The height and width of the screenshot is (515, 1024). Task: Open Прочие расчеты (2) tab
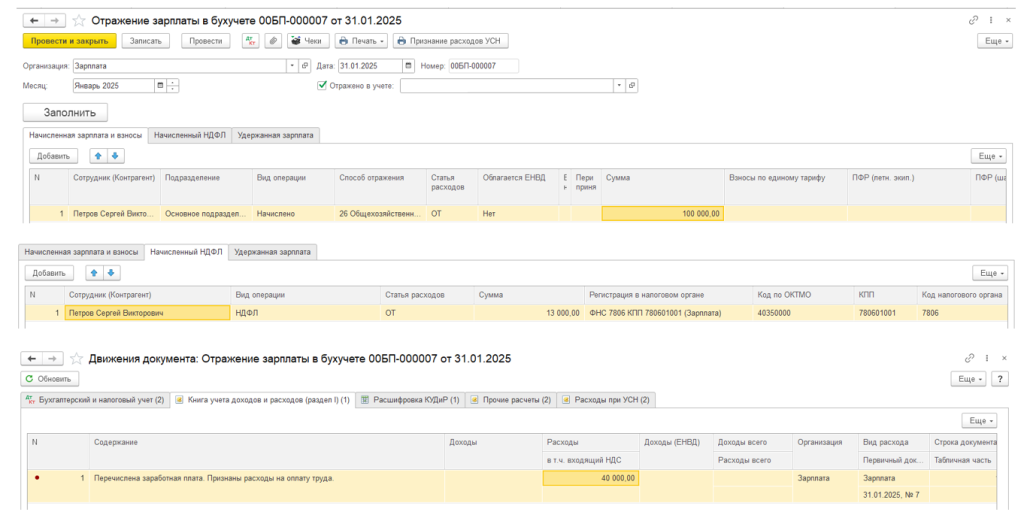[x=511, y=399]
